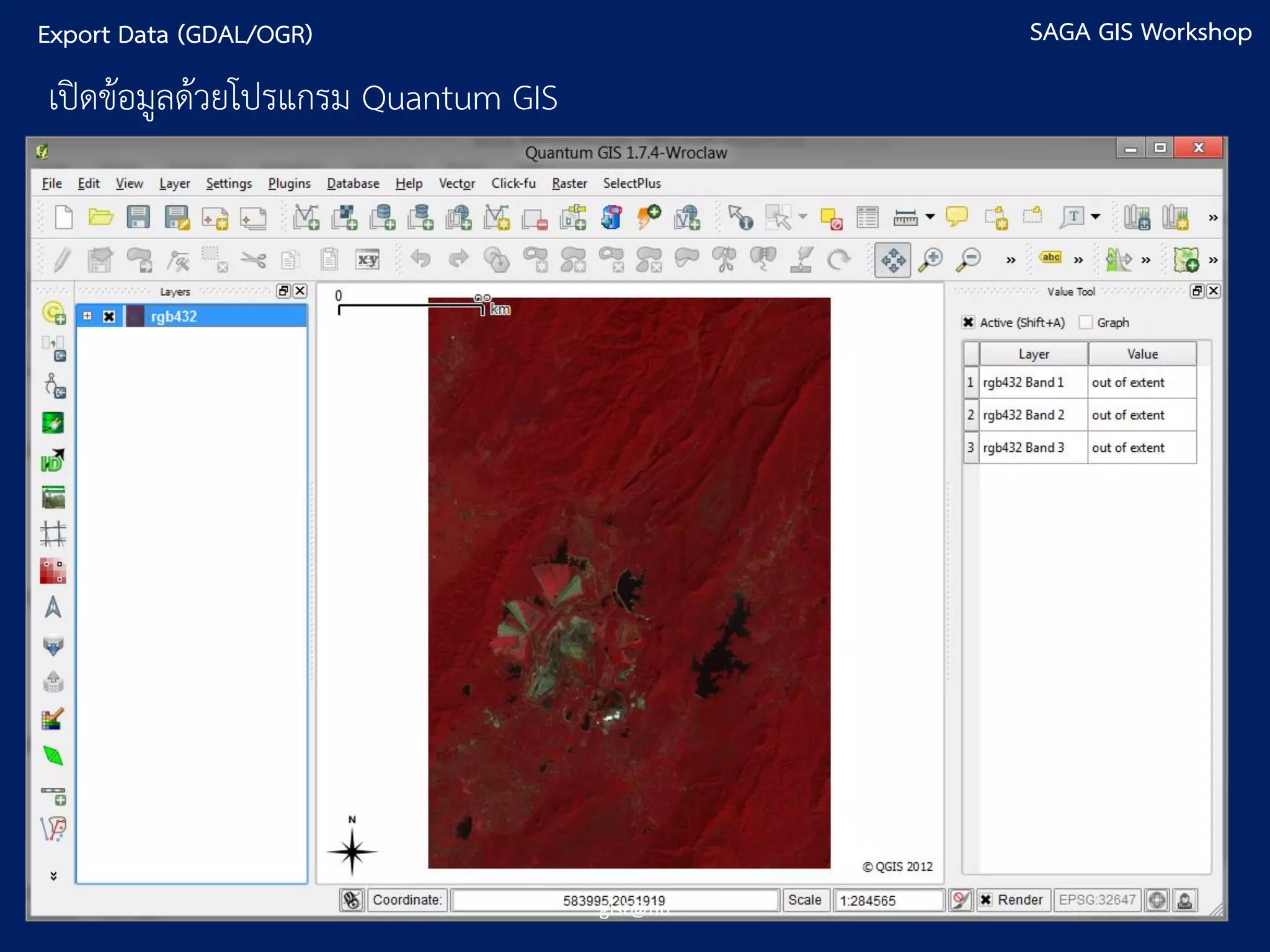Click the Layer column header
Image resolution: width=1270 pixels, height=952 pixels.
[x=1034, y=354]
